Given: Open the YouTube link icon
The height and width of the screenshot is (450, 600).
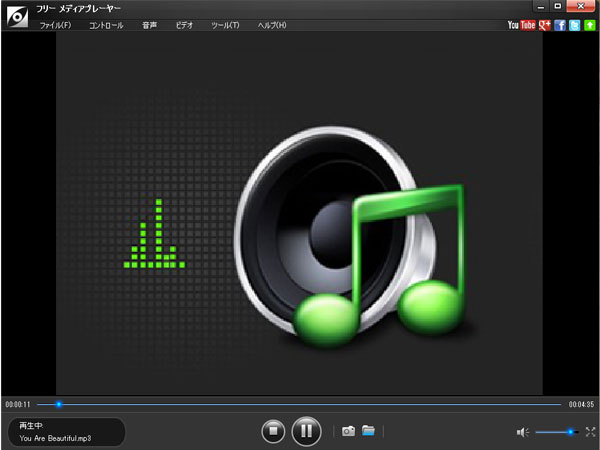Looking at the screenshot, I should click(521, 25).
